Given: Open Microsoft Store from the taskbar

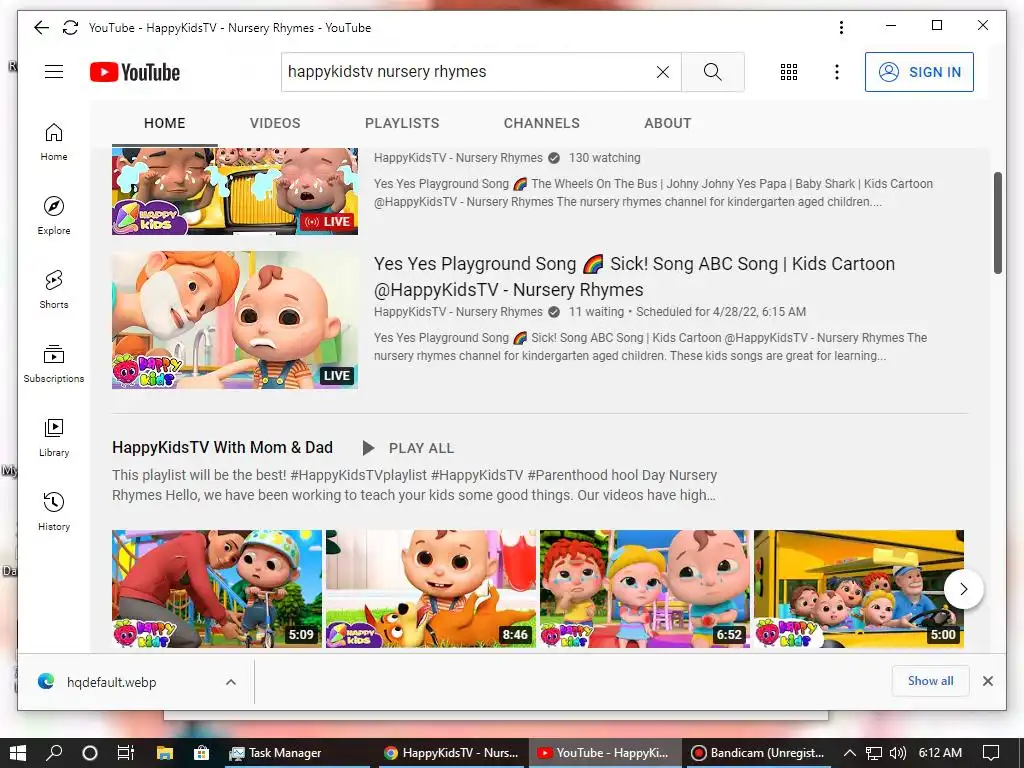Looking at the screenshot, I should (201, 753).
